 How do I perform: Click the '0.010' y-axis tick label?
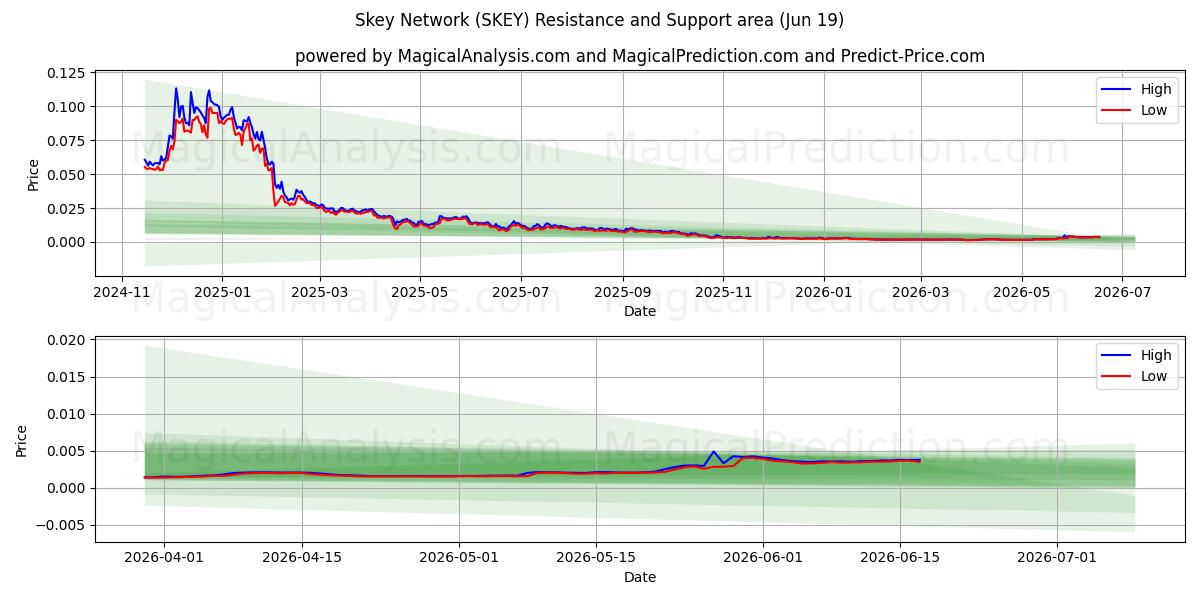(x=67, y=414)
